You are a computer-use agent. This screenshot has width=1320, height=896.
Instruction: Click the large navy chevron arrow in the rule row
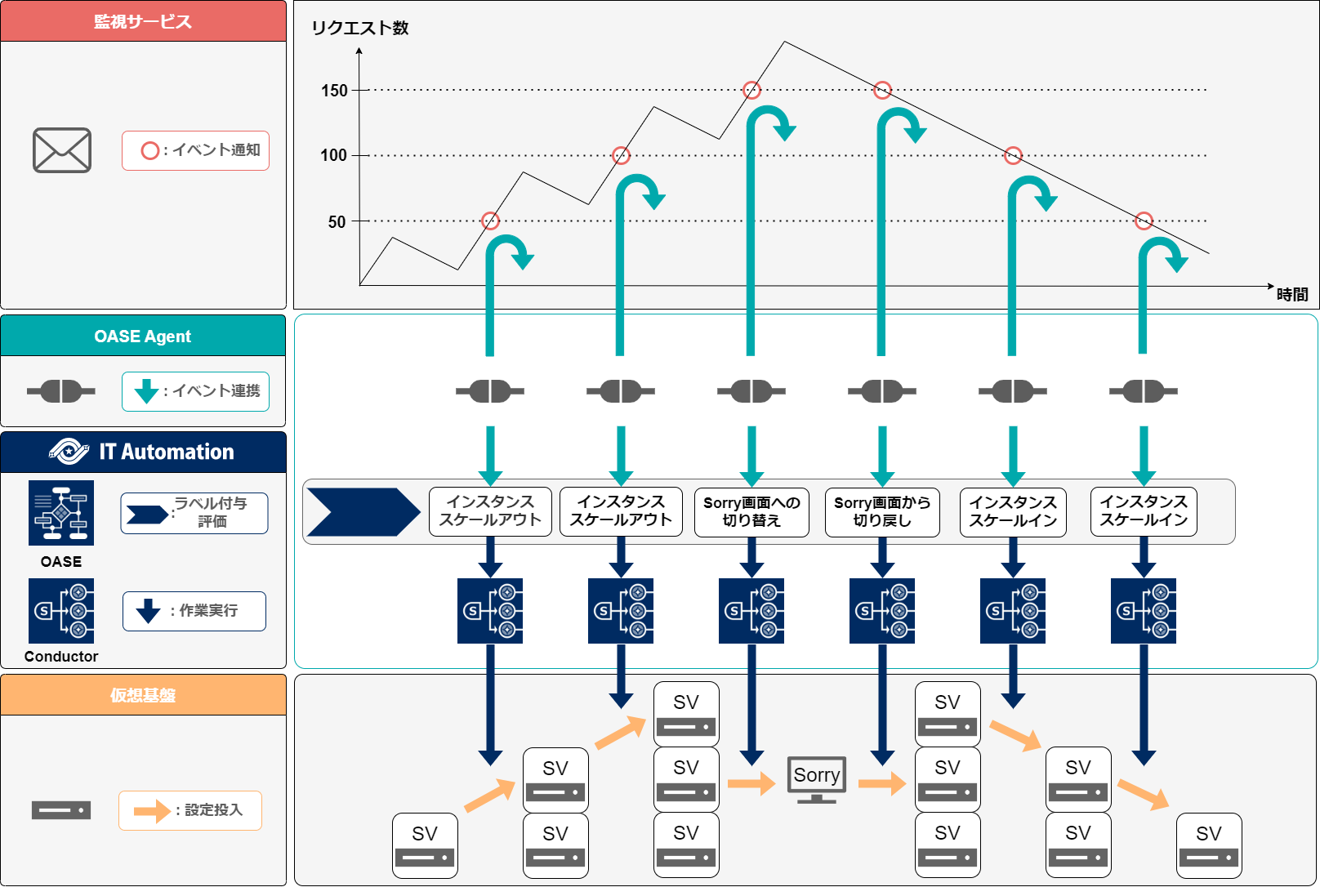point(363,512)
